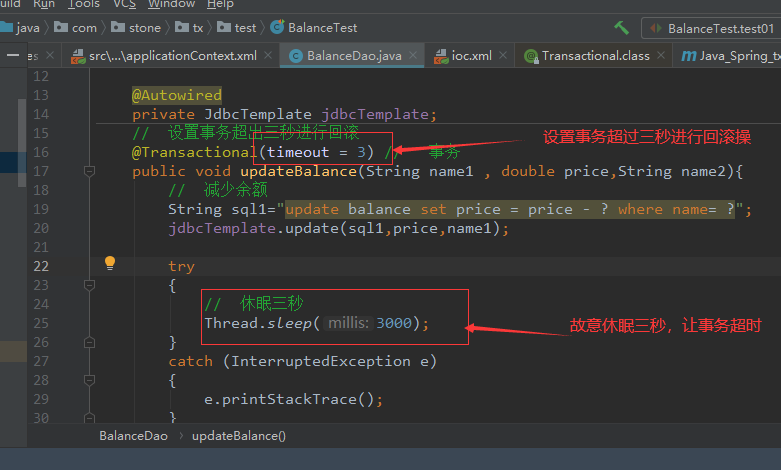Close the Transactional.class tab
The image size is (781, 470).
click(x=661, y=55)
